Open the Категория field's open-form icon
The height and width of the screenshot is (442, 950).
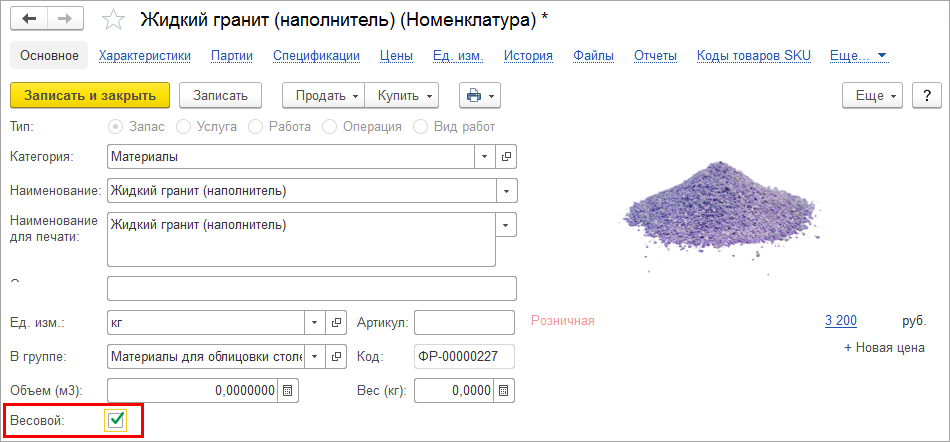[507, 157]
